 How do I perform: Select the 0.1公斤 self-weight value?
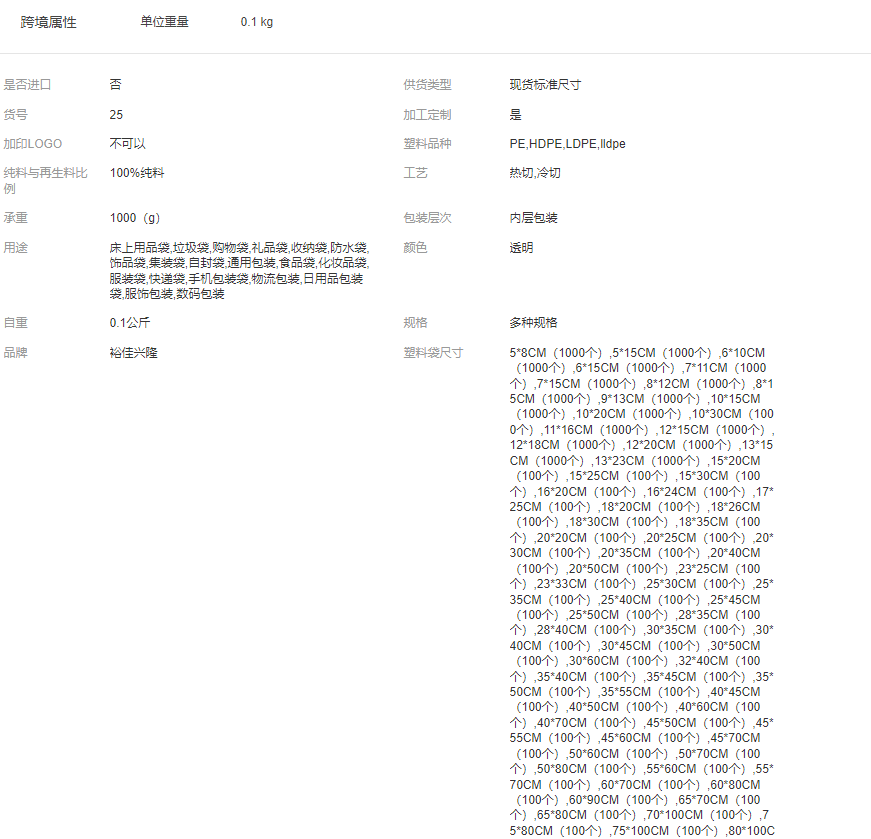click(x=130, y=323)
